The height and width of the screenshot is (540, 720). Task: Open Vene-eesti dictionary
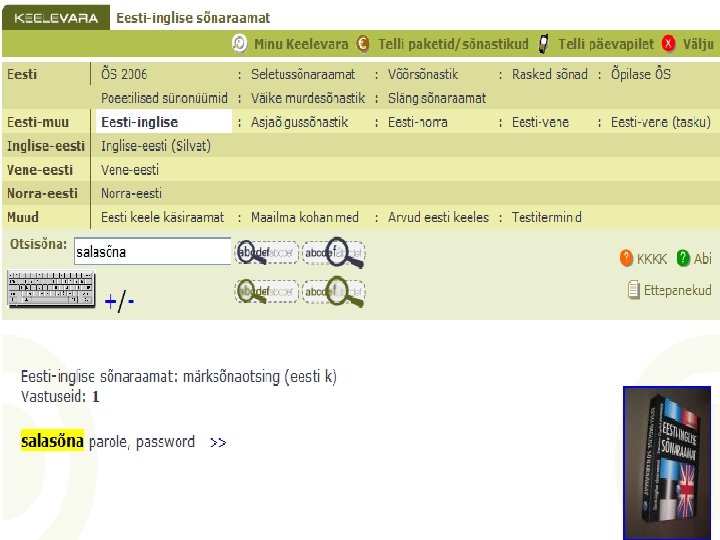tap(130, 170)
